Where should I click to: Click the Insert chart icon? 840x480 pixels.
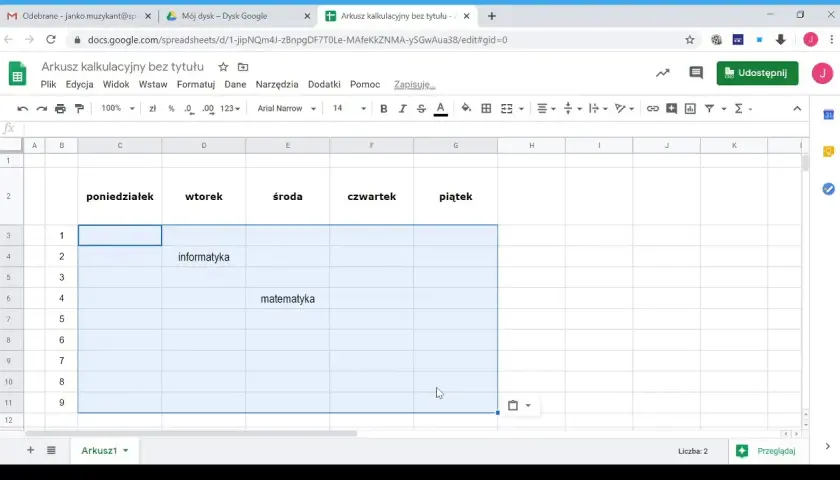[x=690, y=109]
